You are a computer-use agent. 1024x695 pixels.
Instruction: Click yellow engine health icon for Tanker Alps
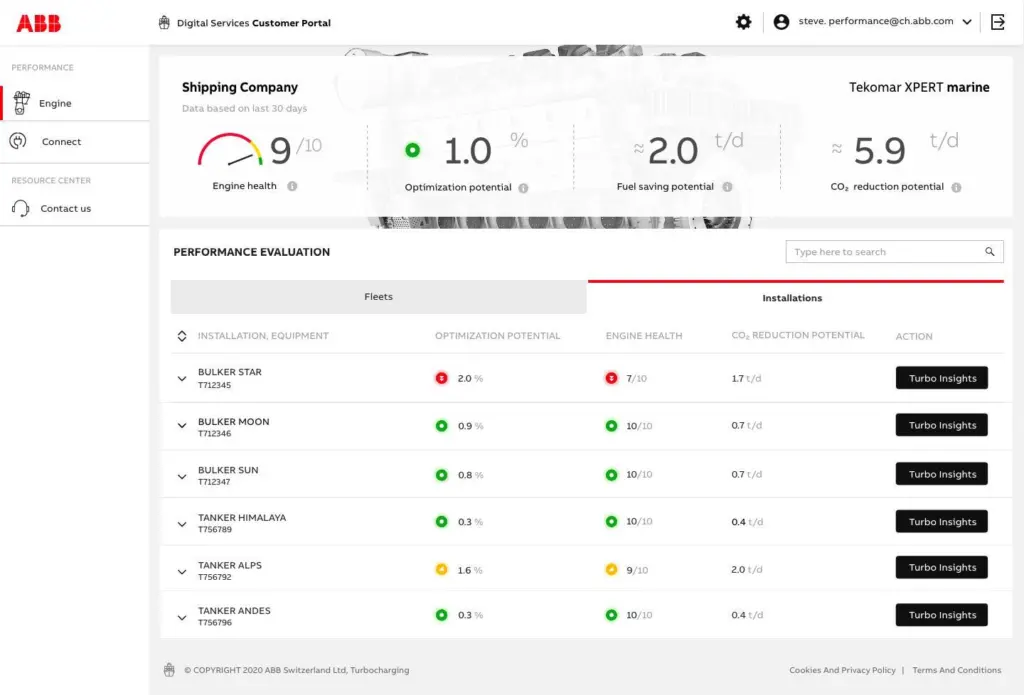[x=611, y=570]
